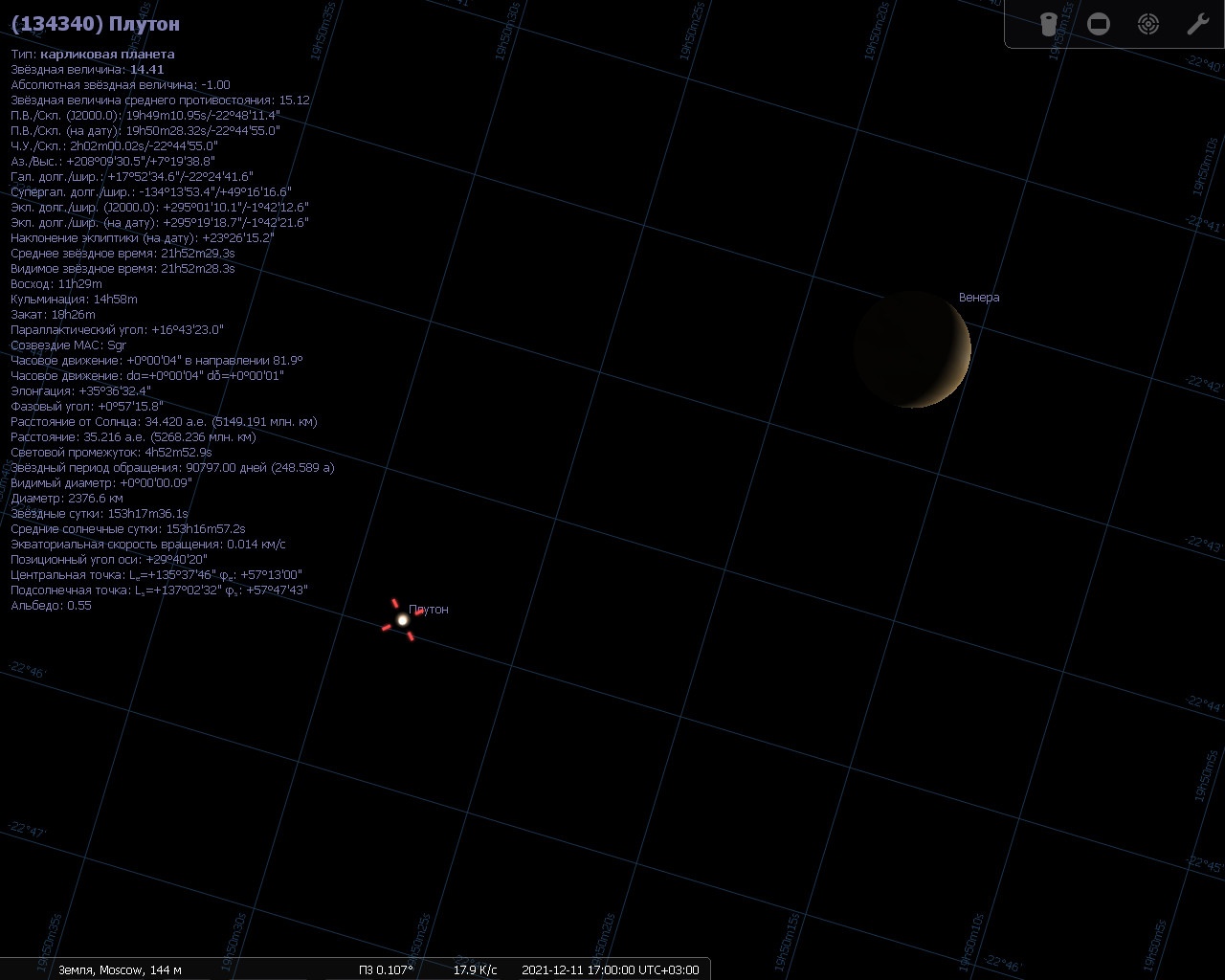Screen dimensions: 1225x980
Task: Click the Альбедо: 0.55 line
Action: click(51, 606)
